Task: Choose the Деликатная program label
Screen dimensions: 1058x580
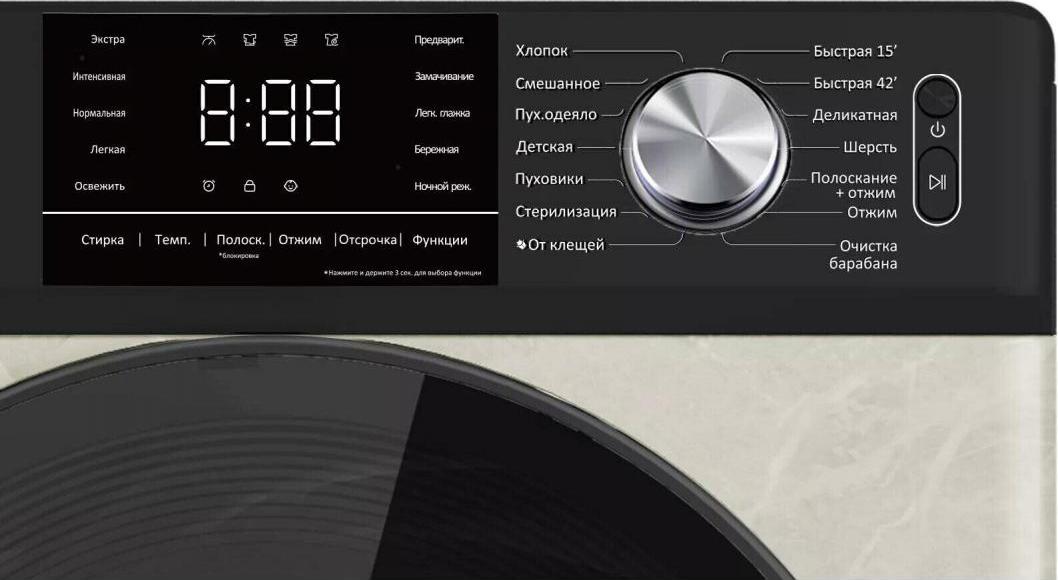Action: [855, 115]
